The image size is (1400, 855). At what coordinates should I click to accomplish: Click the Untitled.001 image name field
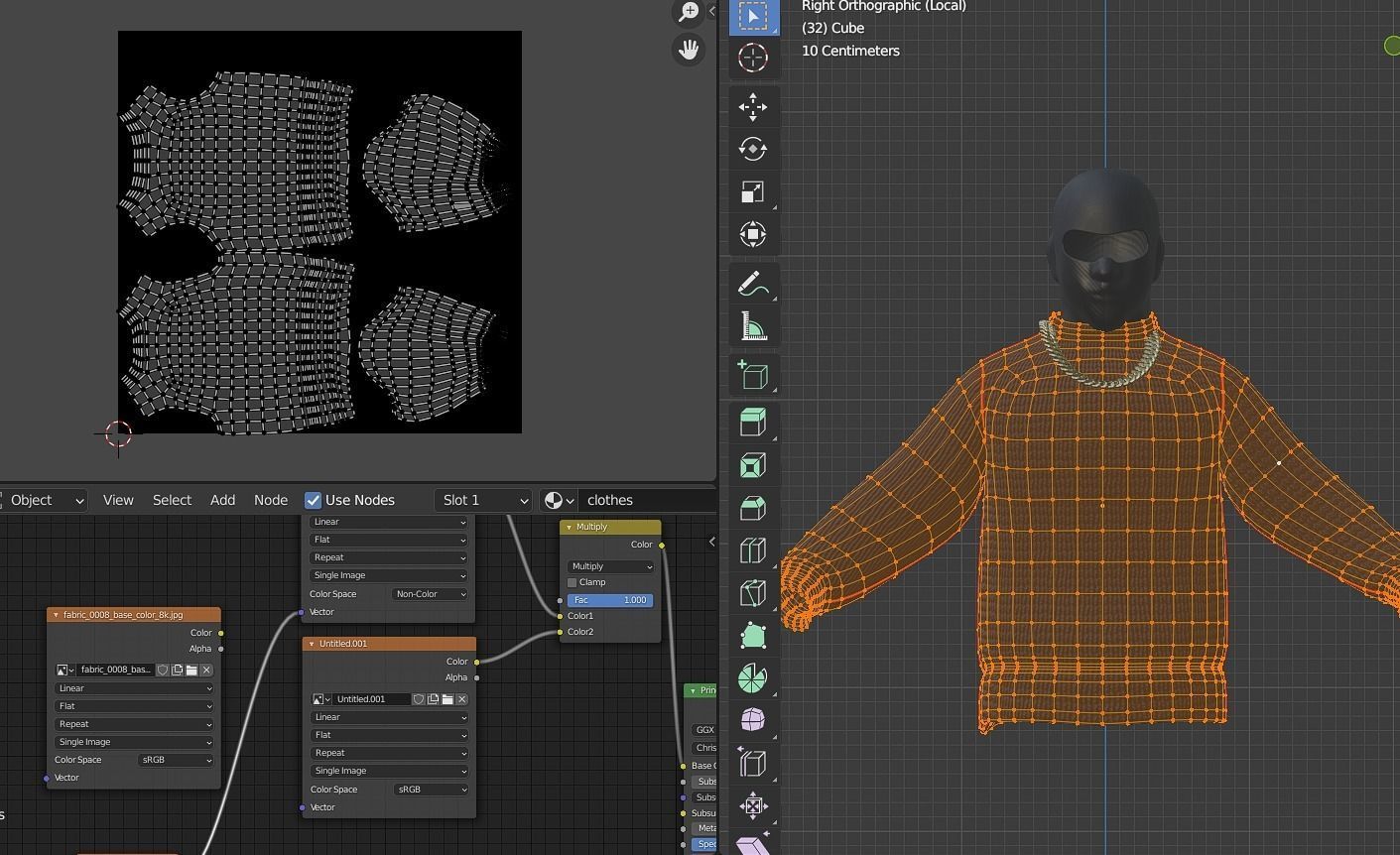(x=372, y=699)
